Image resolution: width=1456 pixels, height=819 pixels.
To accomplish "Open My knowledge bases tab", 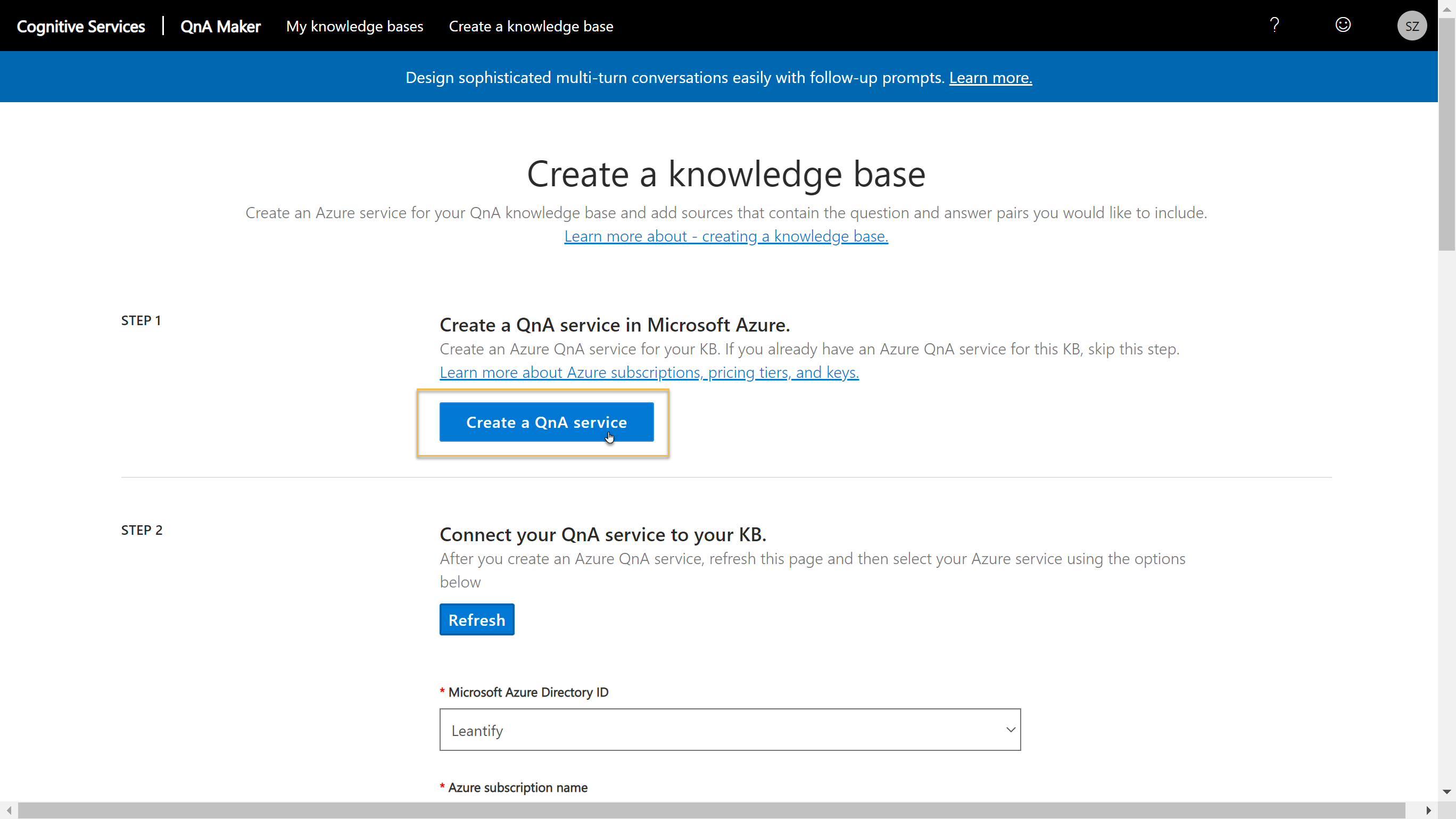I will 354,27.
